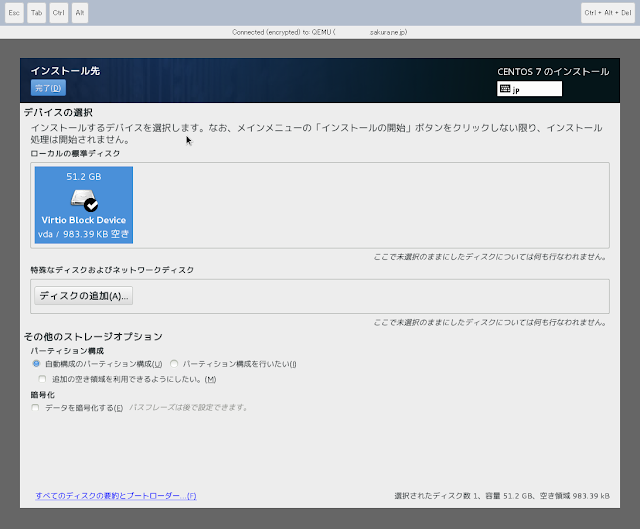Select パーティション構成を行いたい radio button
Image resolution: width=640 pixels, height=529 pixels.
point(174,363)
